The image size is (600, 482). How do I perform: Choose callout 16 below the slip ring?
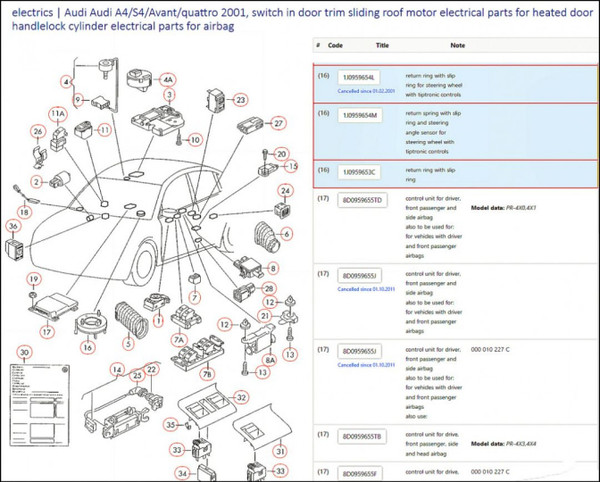(88, 347)
